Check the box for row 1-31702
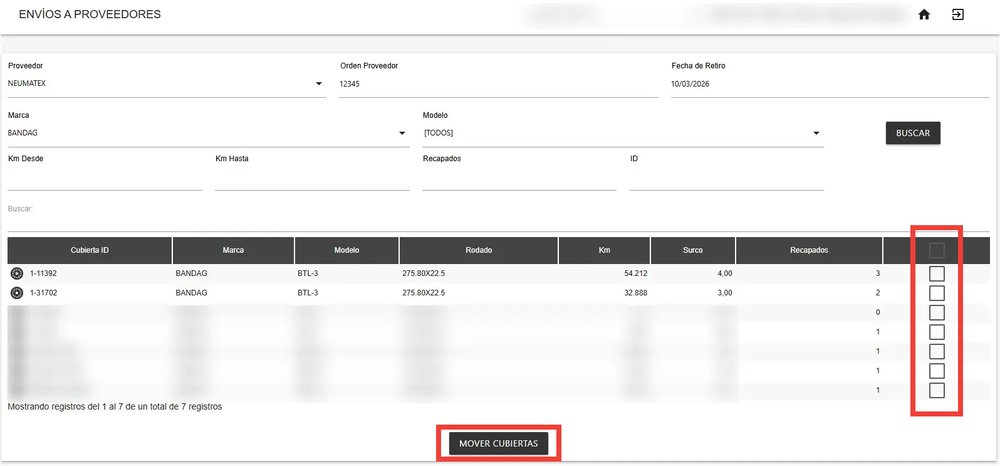Screen dimensions: 1000x466 [936, 293]
